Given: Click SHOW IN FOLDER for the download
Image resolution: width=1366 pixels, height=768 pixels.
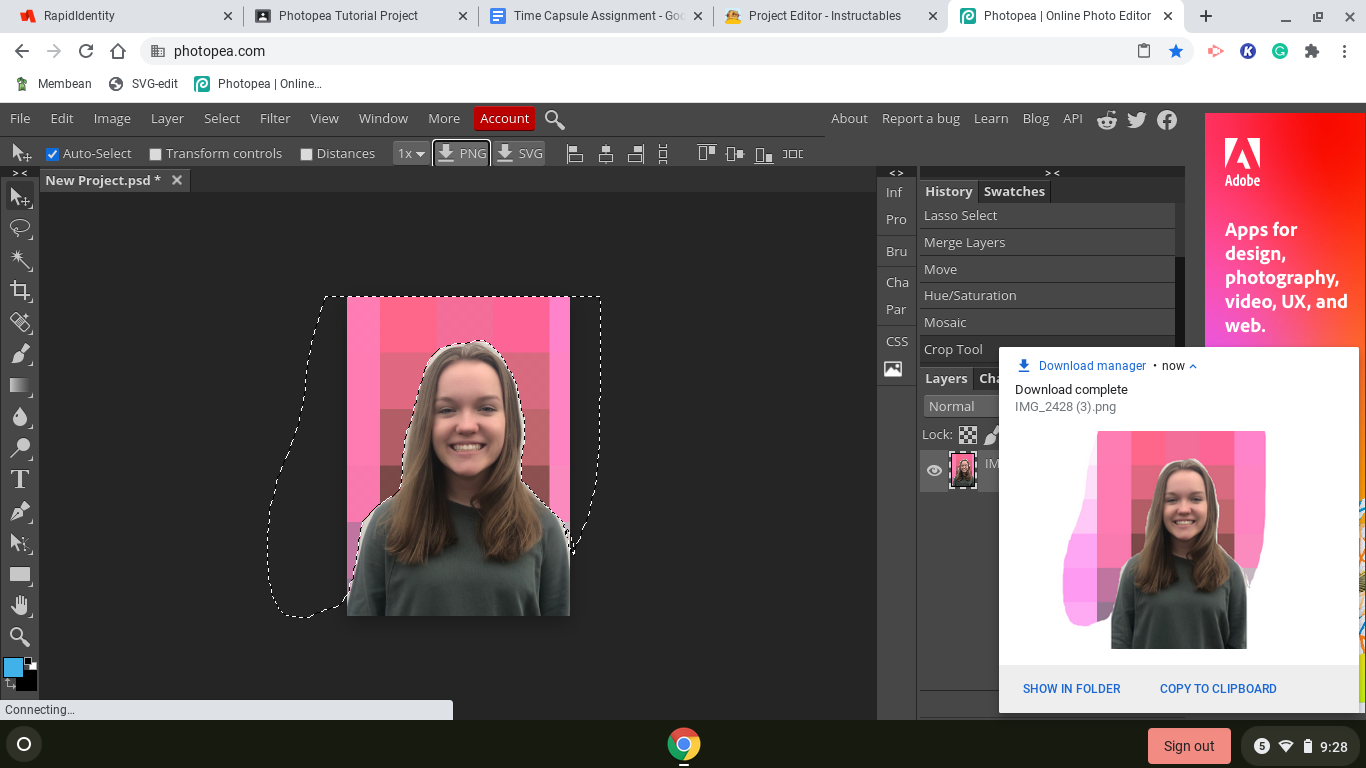Looking at the screenshot, I should point(1071,688).
